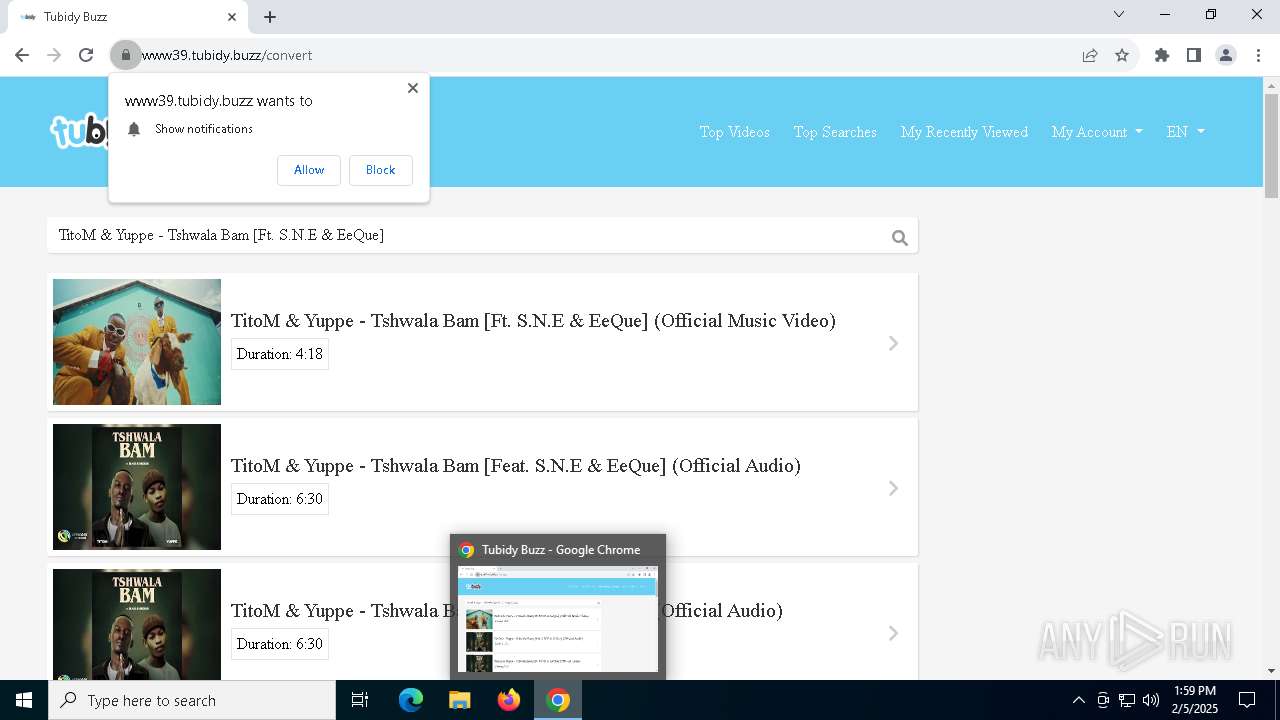Click the third result Tshwala Bam thumbnail
The height and width of the screenshot is (720, 1280).
coord(137,625)
